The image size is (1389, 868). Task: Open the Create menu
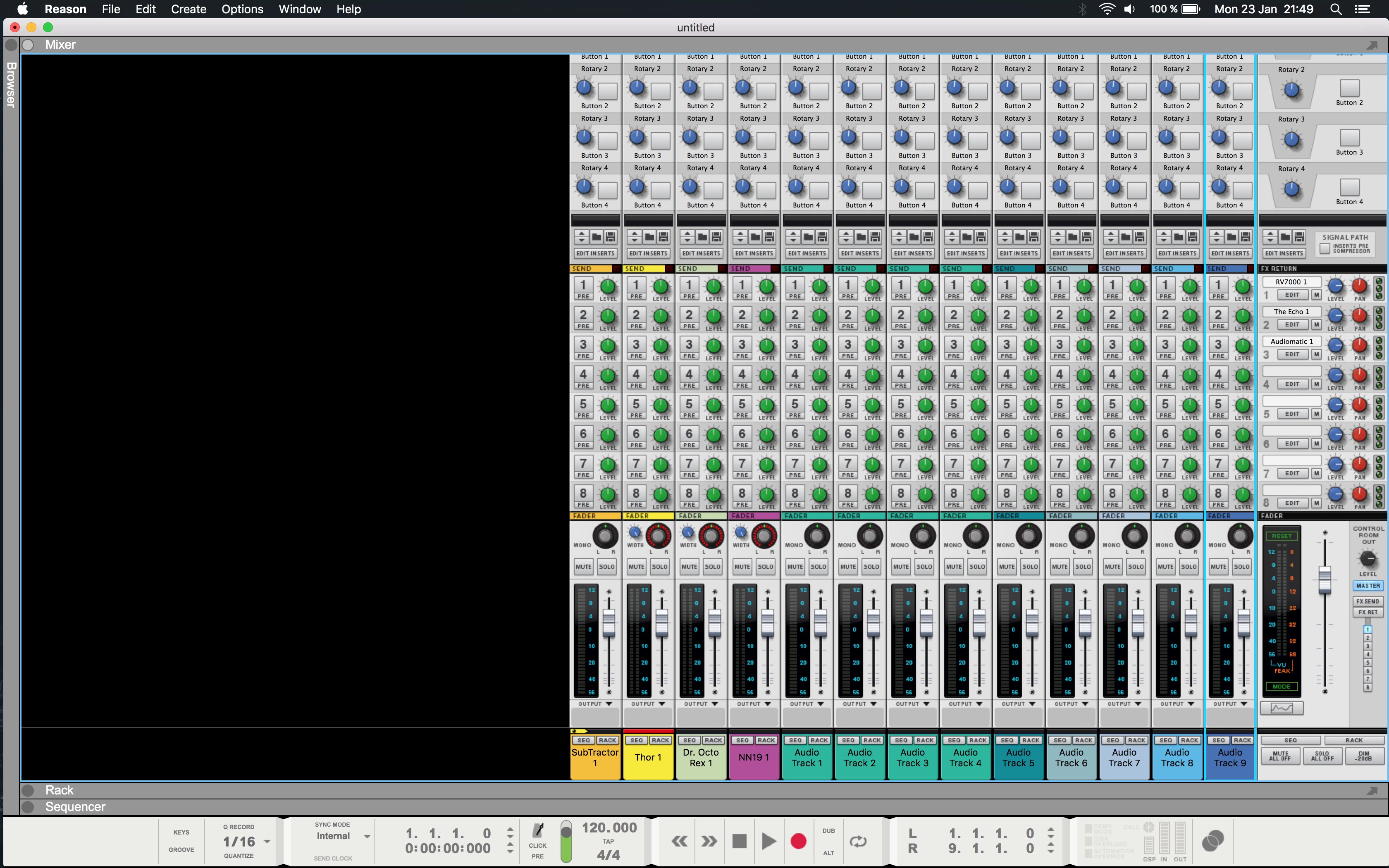(188, 9)
